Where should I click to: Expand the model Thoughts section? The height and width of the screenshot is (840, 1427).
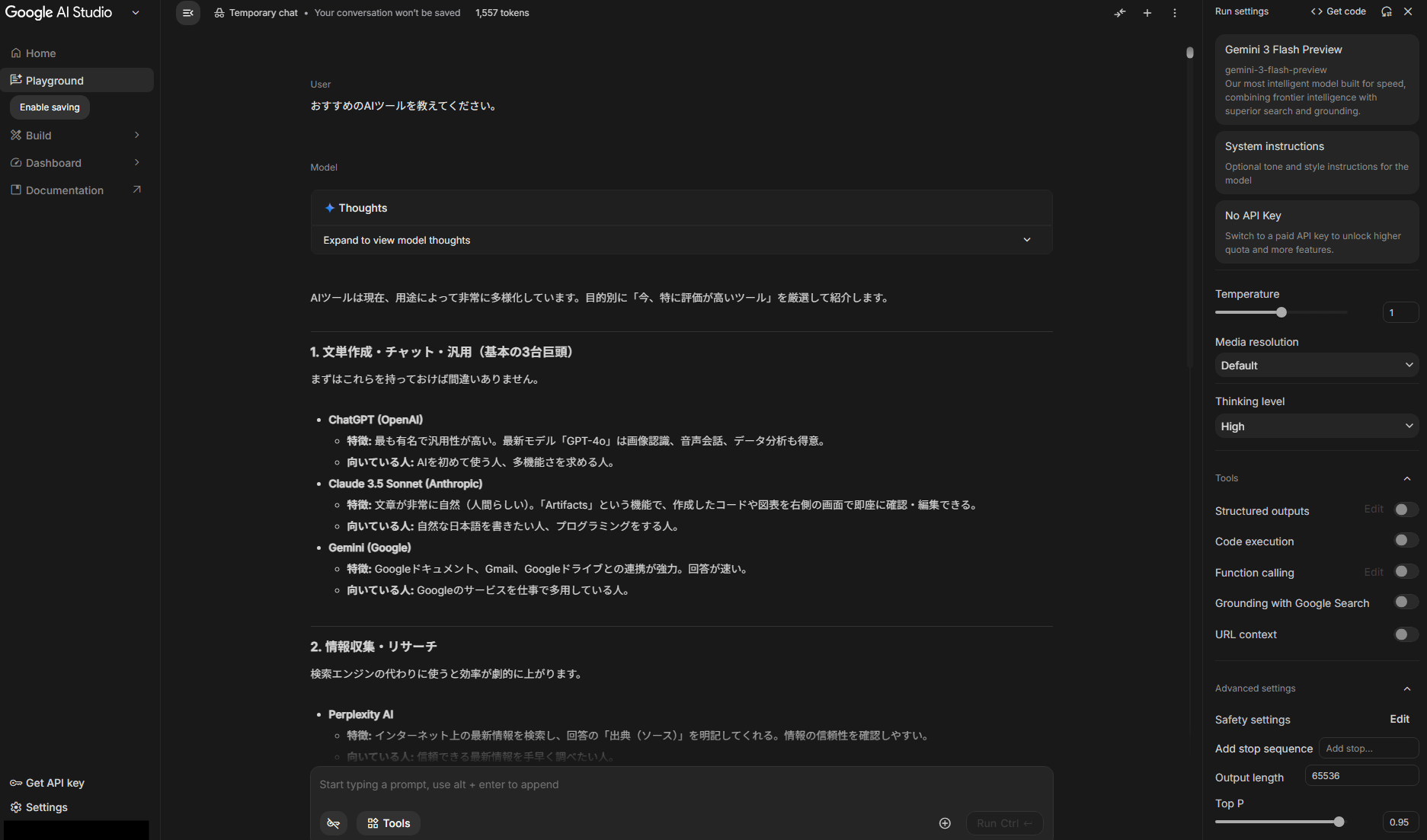[x=1026, y=240]
